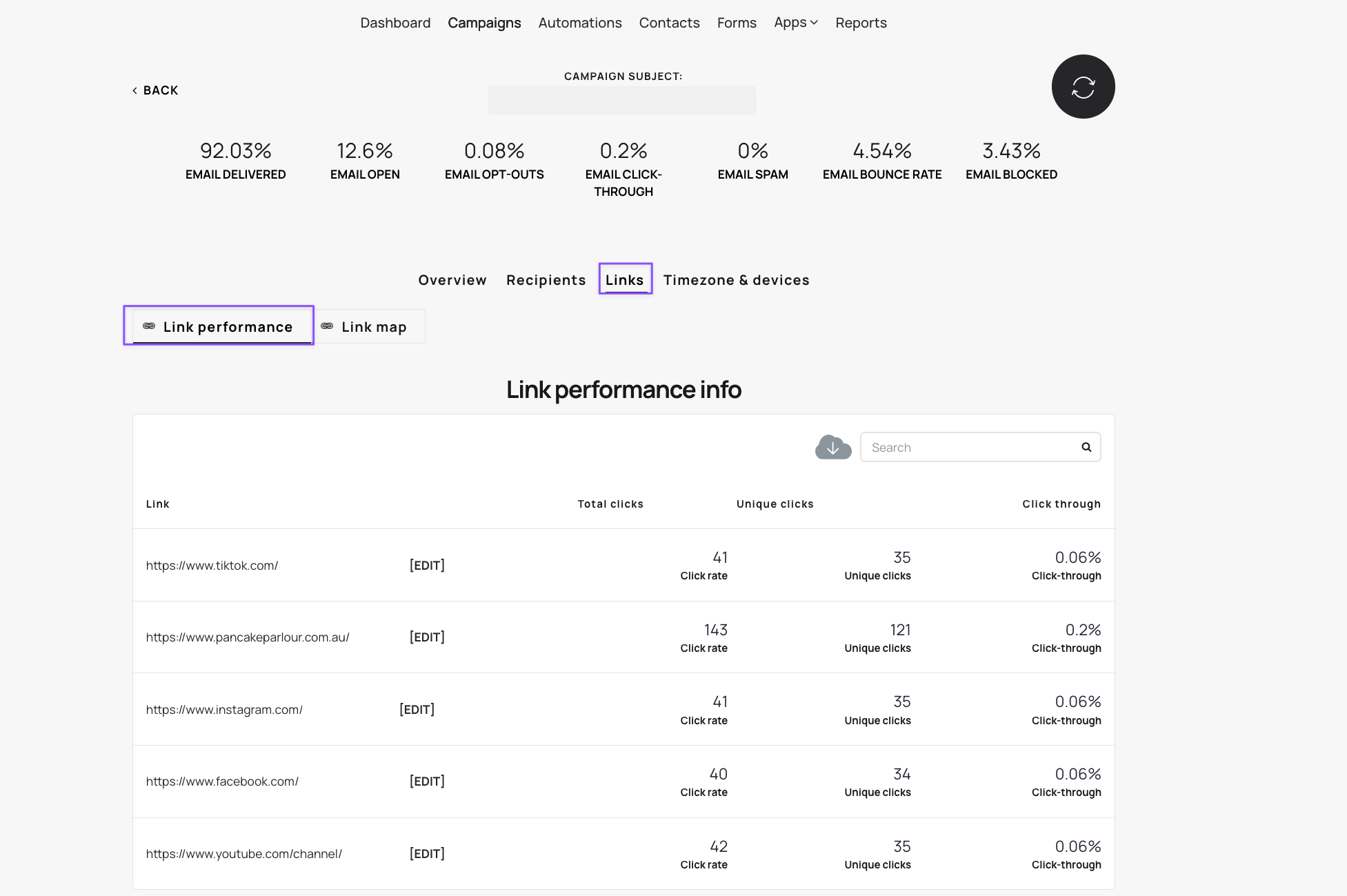1347x896 pixels.
Task: Open the Reports menu item
Action: pyautogui.click(x=861, y=23)
